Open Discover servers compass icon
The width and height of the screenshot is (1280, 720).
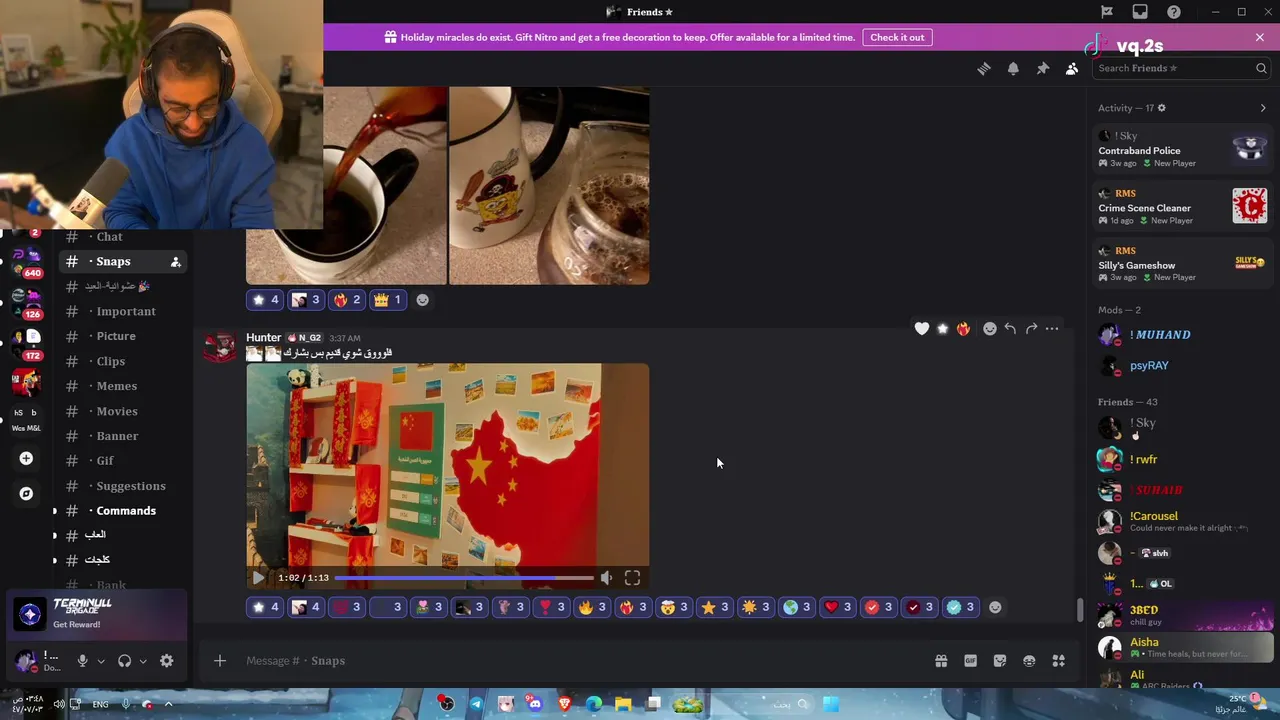pos(26,493)
